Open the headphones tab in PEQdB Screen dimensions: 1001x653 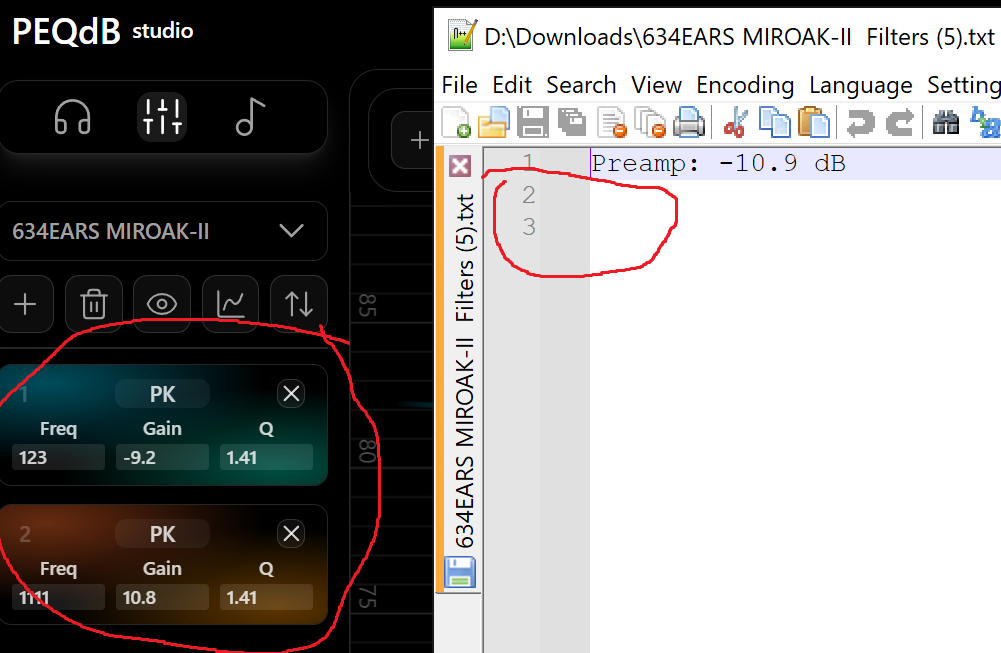click(72, 117)
